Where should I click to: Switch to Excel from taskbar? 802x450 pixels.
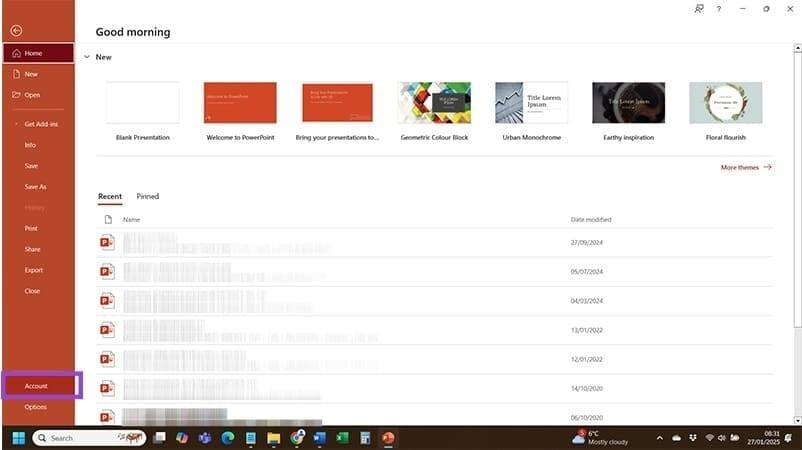[342, 438]
